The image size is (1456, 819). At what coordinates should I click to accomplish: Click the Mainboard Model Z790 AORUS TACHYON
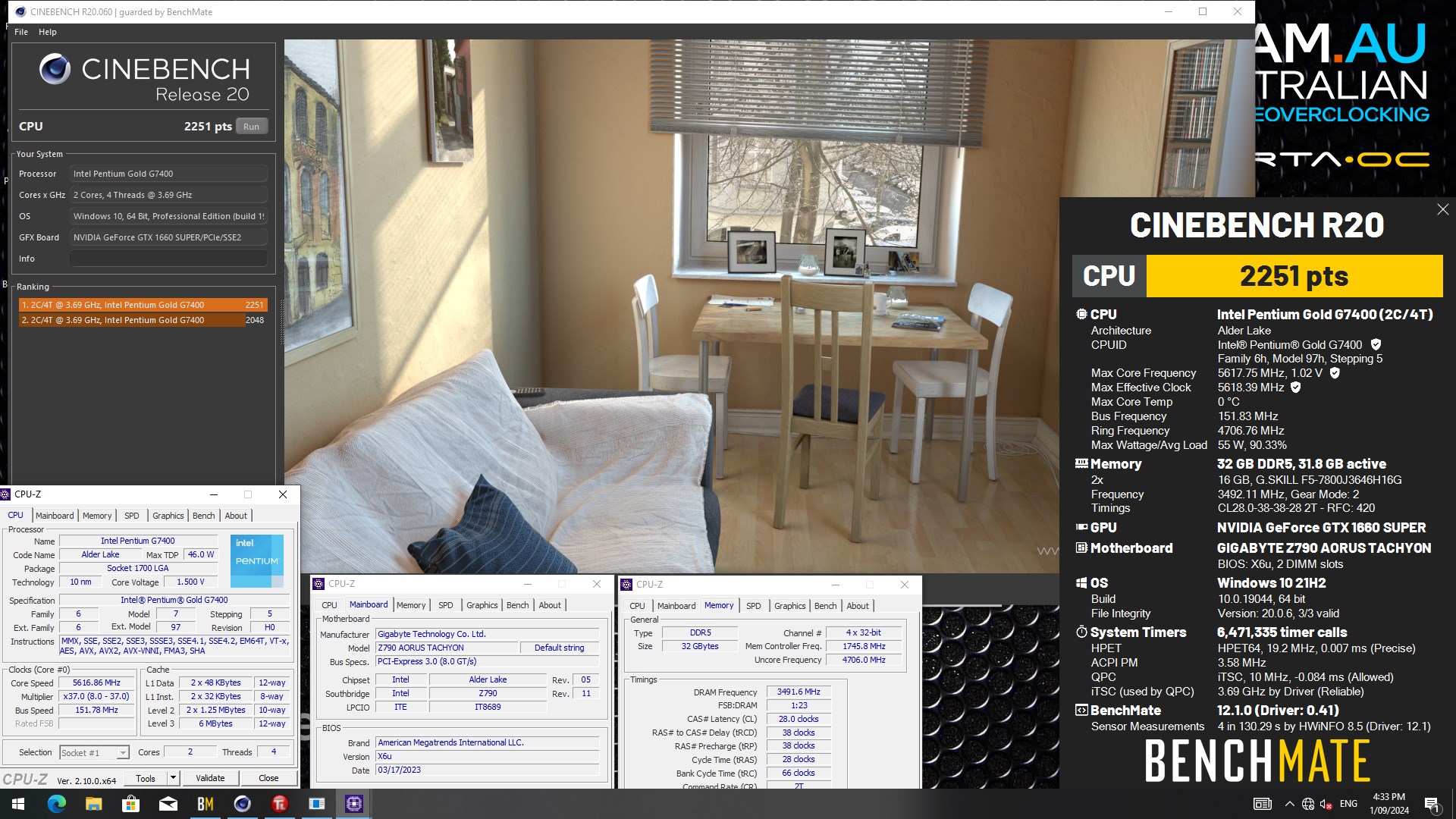(x=447, y=648)
